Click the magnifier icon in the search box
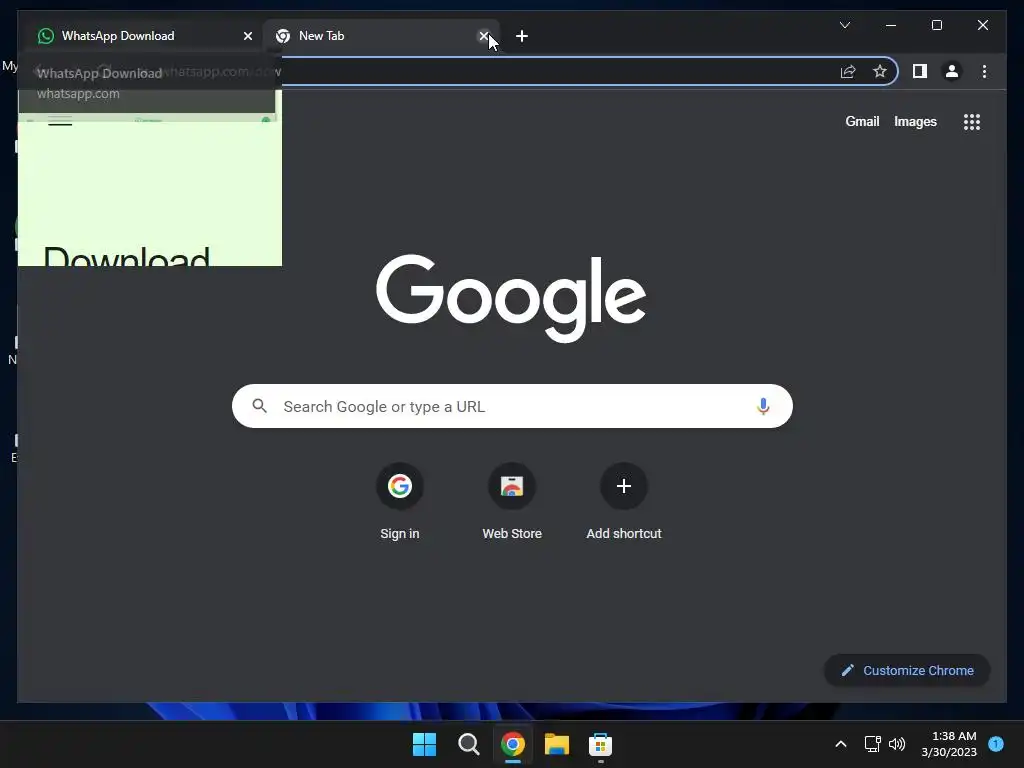The image size is (1024, 768). point(259,406)
